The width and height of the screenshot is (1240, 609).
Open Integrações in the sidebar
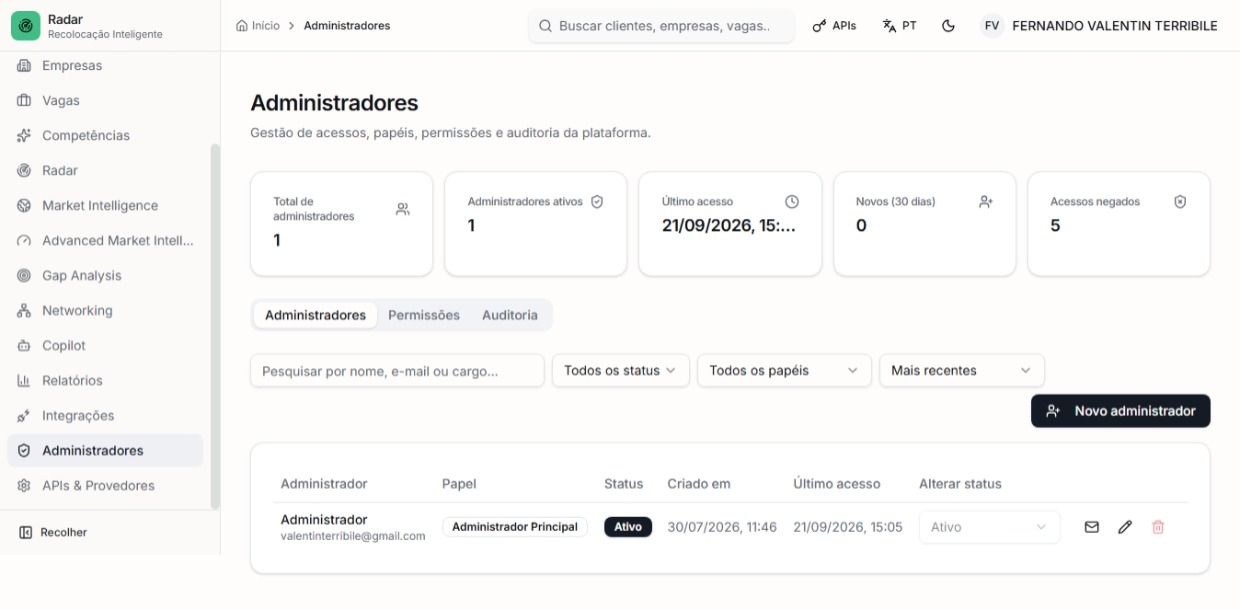point(105,416)
